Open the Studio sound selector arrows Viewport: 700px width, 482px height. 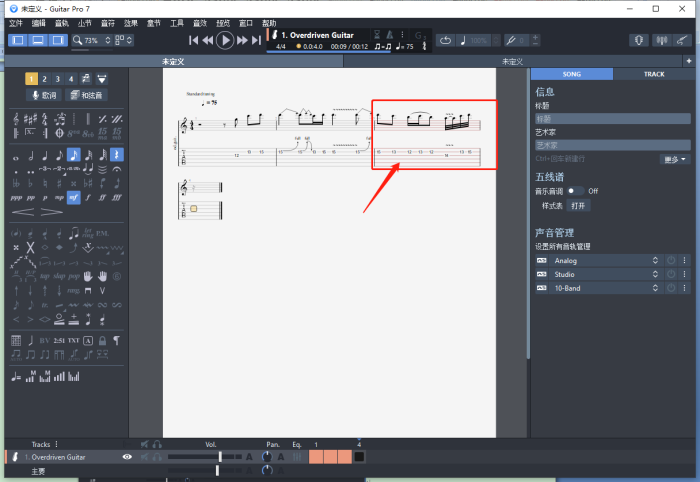(x=656, y=274)
